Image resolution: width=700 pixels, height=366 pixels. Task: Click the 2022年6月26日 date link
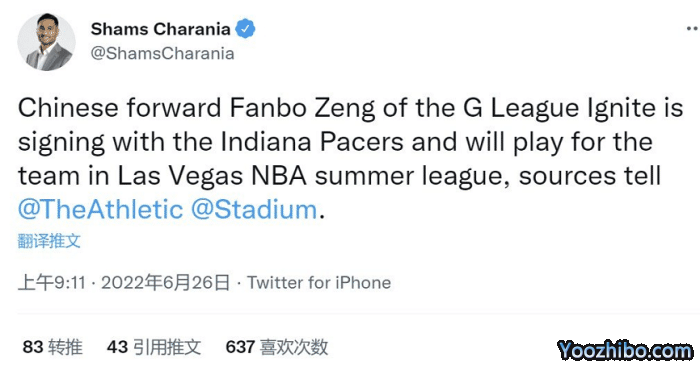pyautogui.click(x=166, y=283)
